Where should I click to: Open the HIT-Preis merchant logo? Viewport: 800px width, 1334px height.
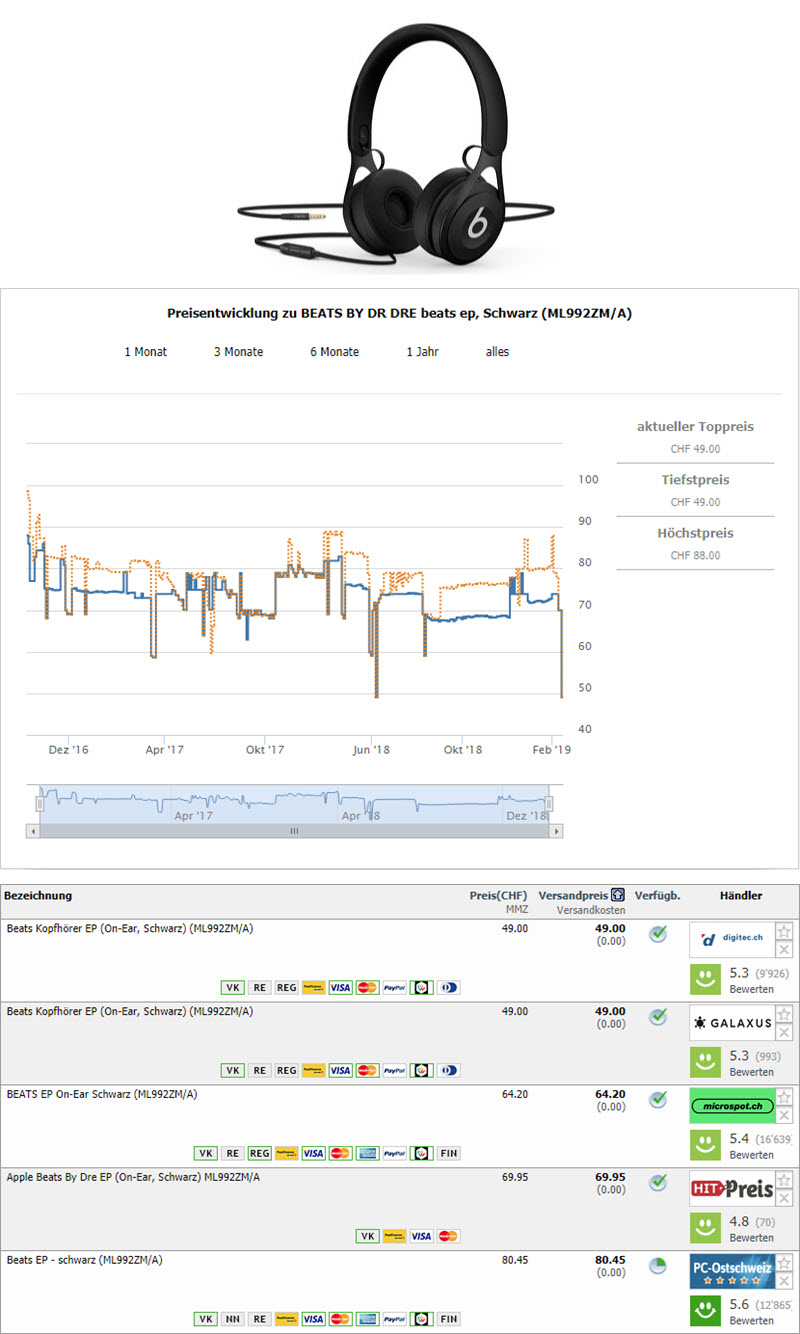click(x=732, y=1189)
